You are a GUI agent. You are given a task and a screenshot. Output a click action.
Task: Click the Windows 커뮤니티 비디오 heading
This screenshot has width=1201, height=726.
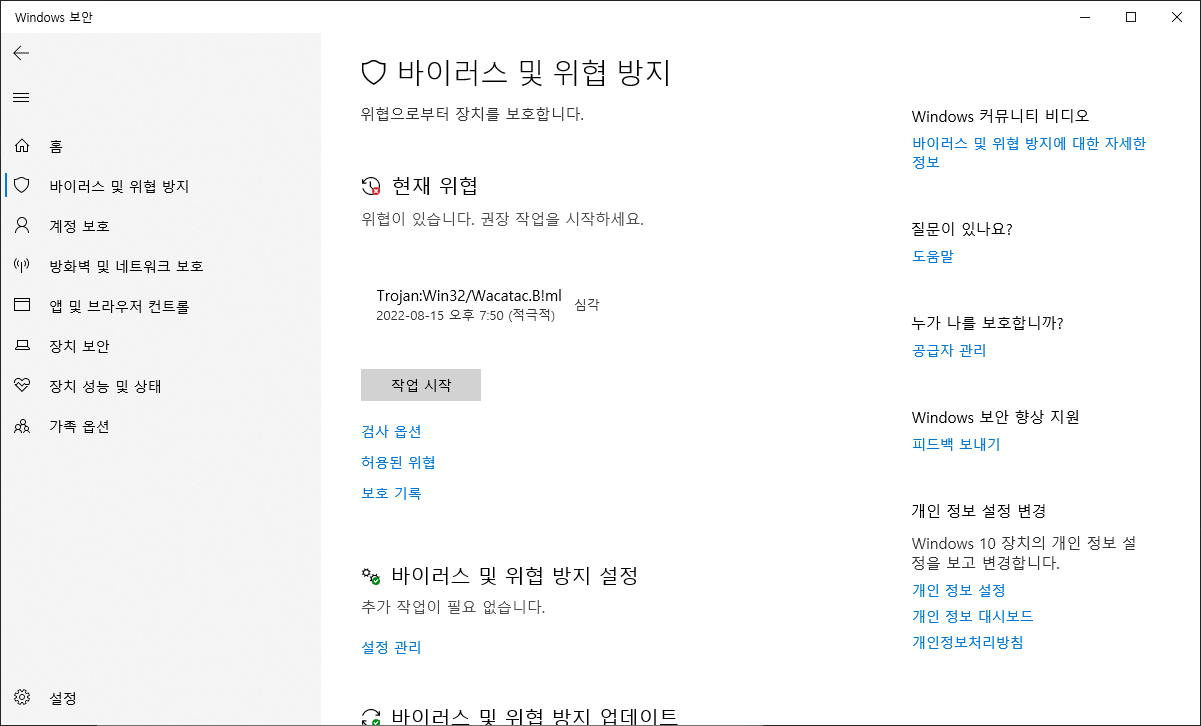pyautogui.click(x=1000, y=116)
